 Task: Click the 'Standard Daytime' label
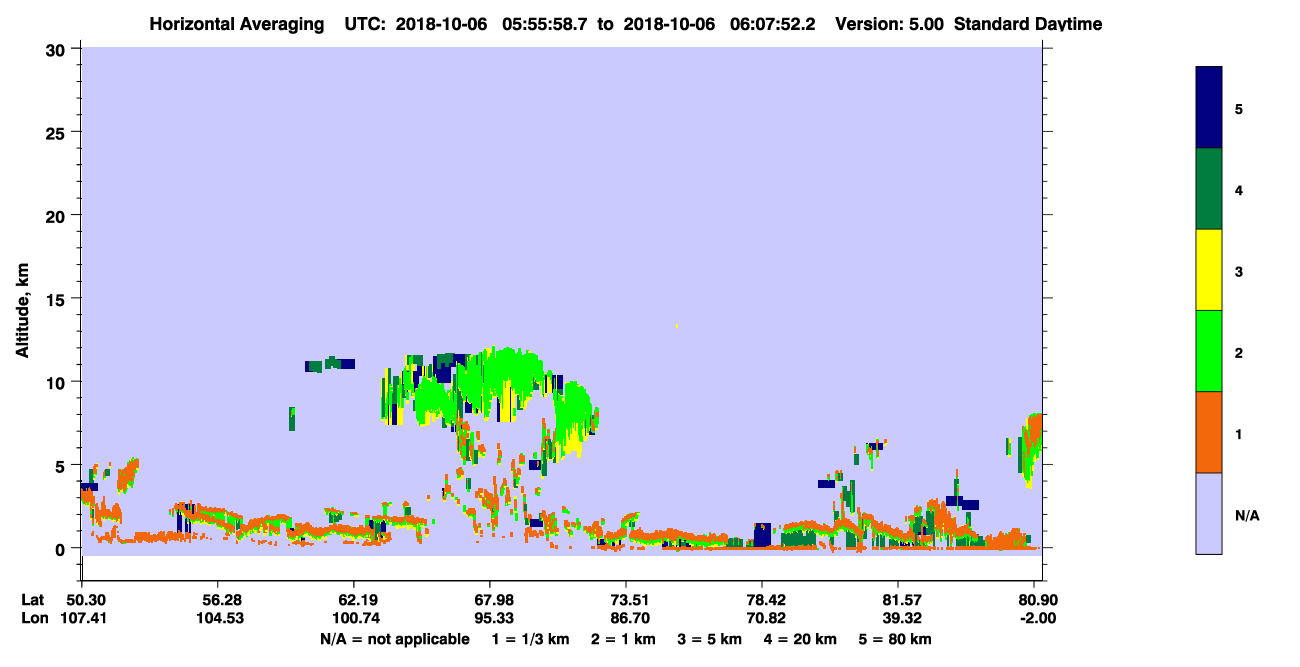click(1028, 24)
